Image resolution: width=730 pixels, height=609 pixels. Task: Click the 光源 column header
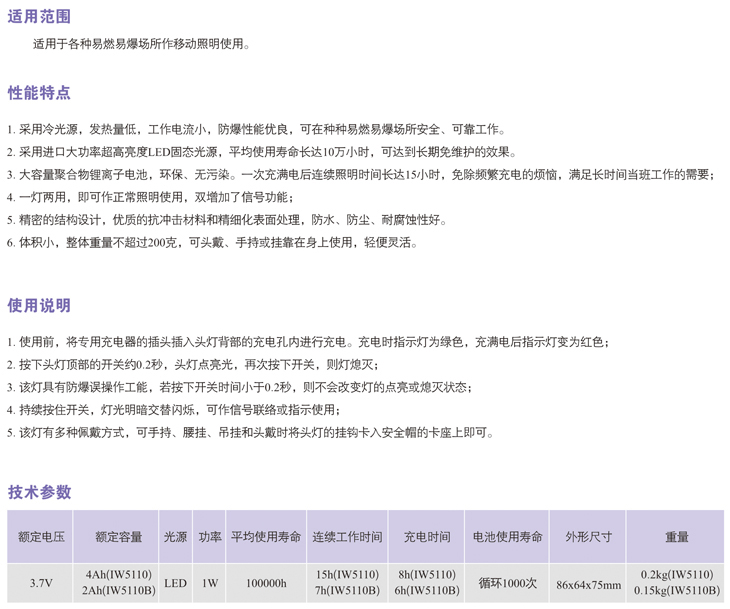(175, 537)
